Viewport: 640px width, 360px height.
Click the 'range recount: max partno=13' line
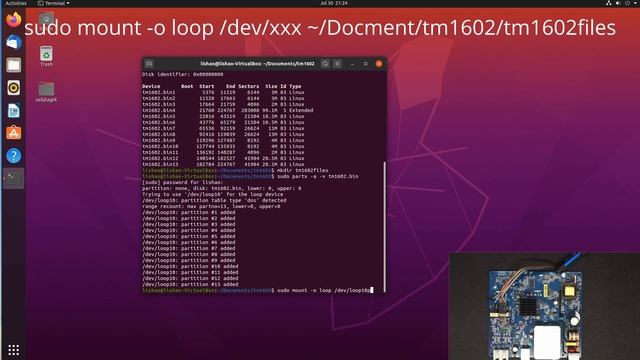point(211,206)
